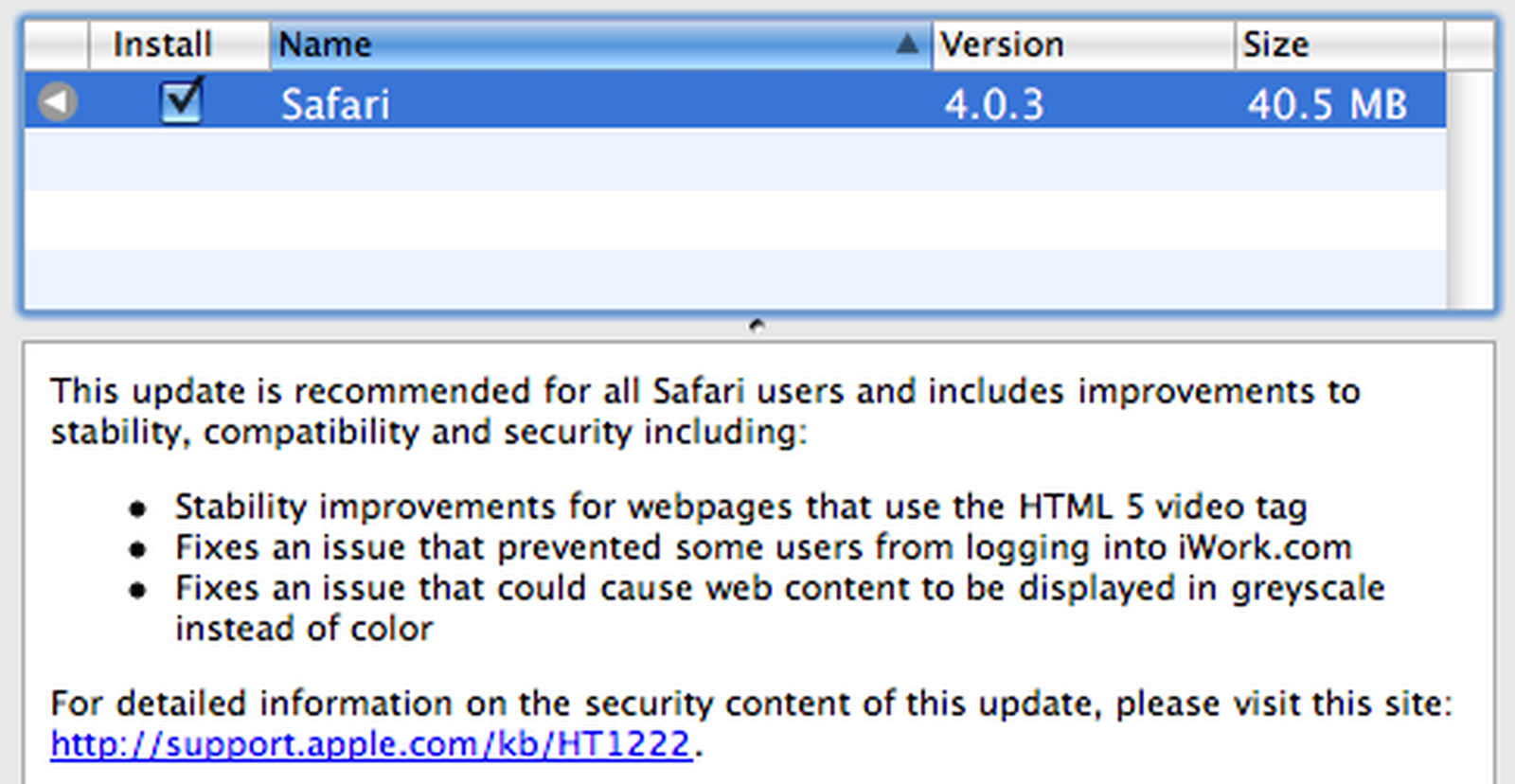Click the empty row below Safari
Screen dimensions: 1515x784
663,161
